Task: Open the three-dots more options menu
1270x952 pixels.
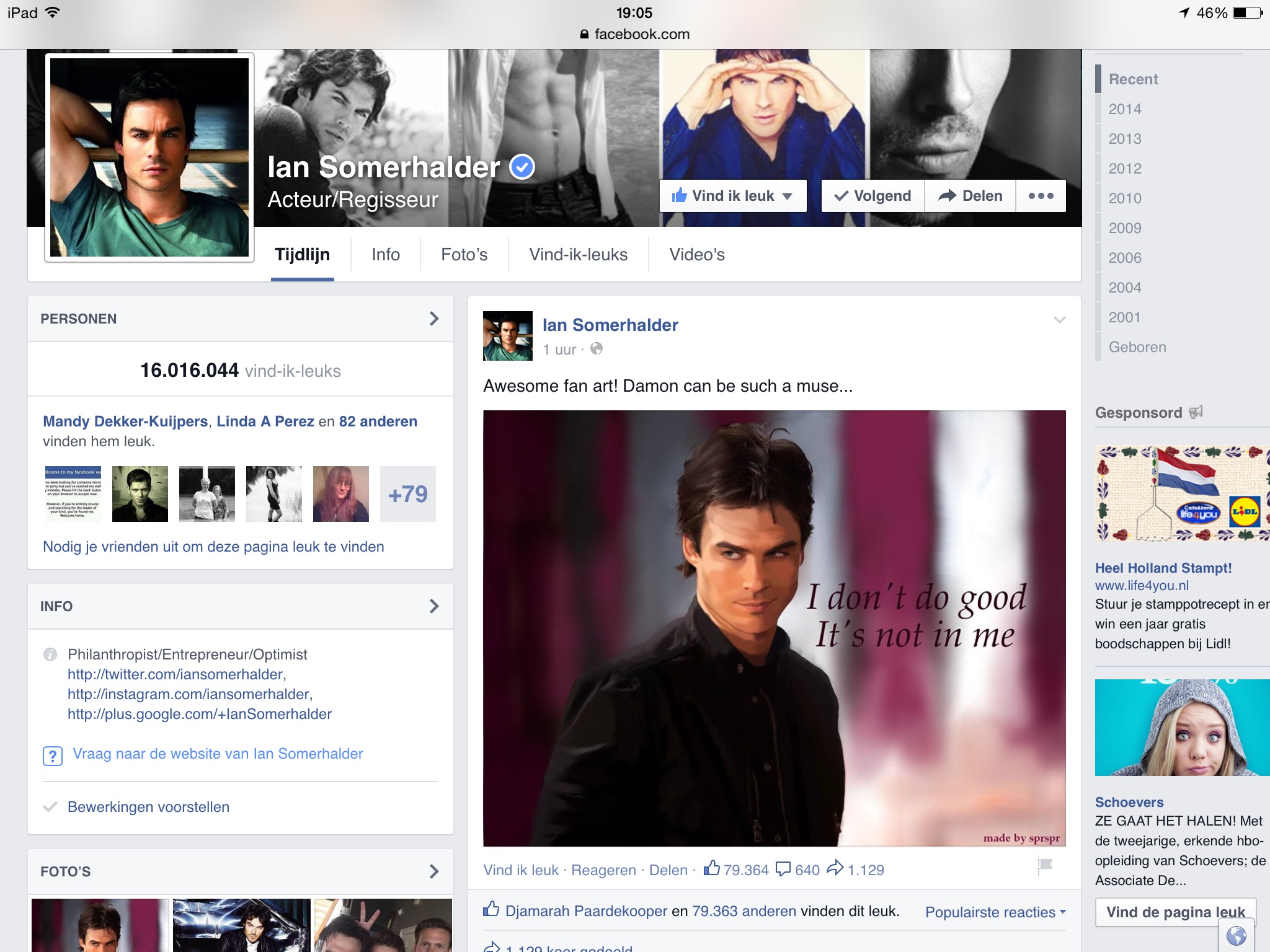Action: (x=1041, y=196)
